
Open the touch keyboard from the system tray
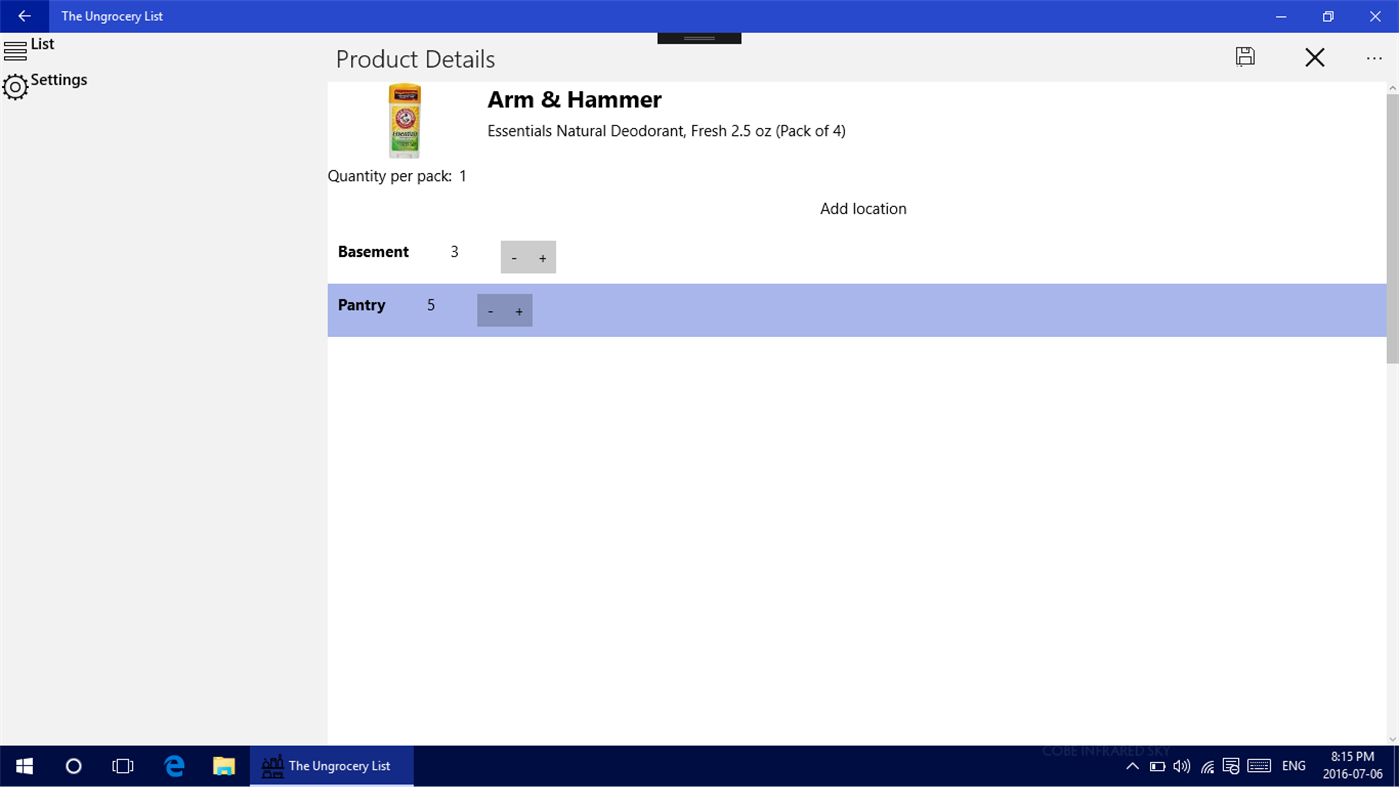pos(1259,766)
